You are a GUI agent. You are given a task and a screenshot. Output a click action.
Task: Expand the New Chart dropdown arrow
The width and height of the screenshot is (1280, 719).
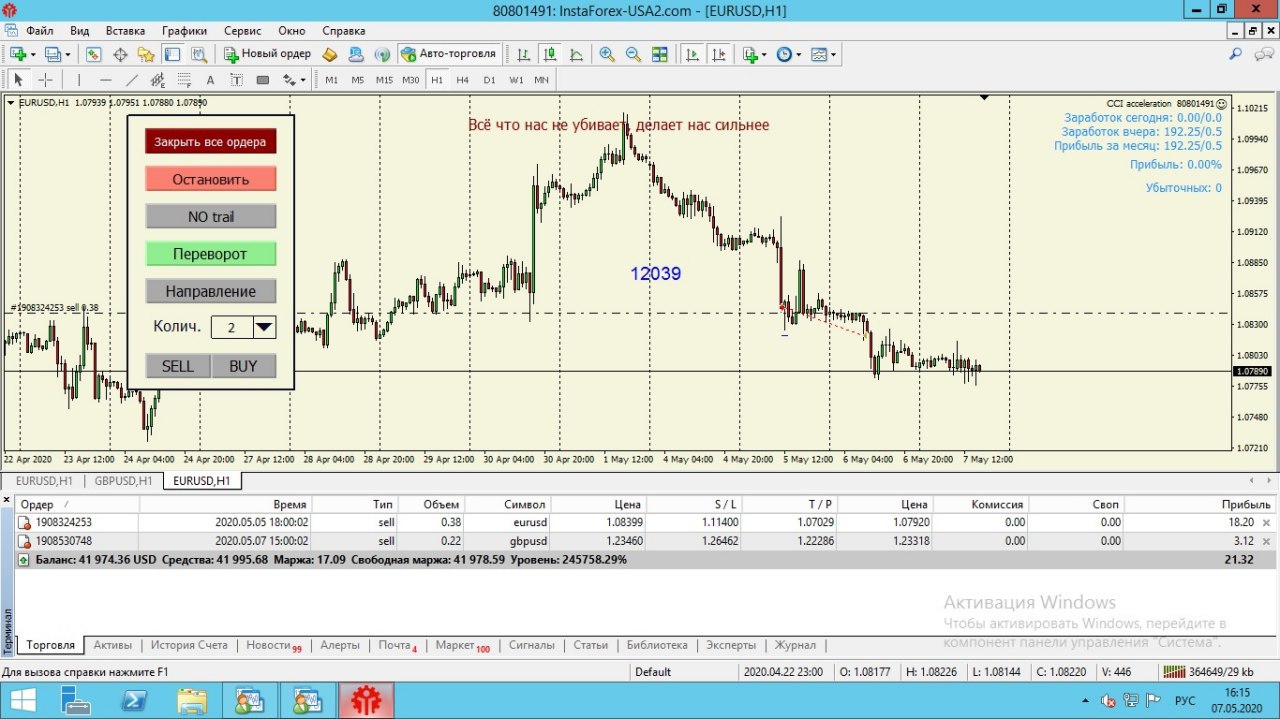click(33, 55)
